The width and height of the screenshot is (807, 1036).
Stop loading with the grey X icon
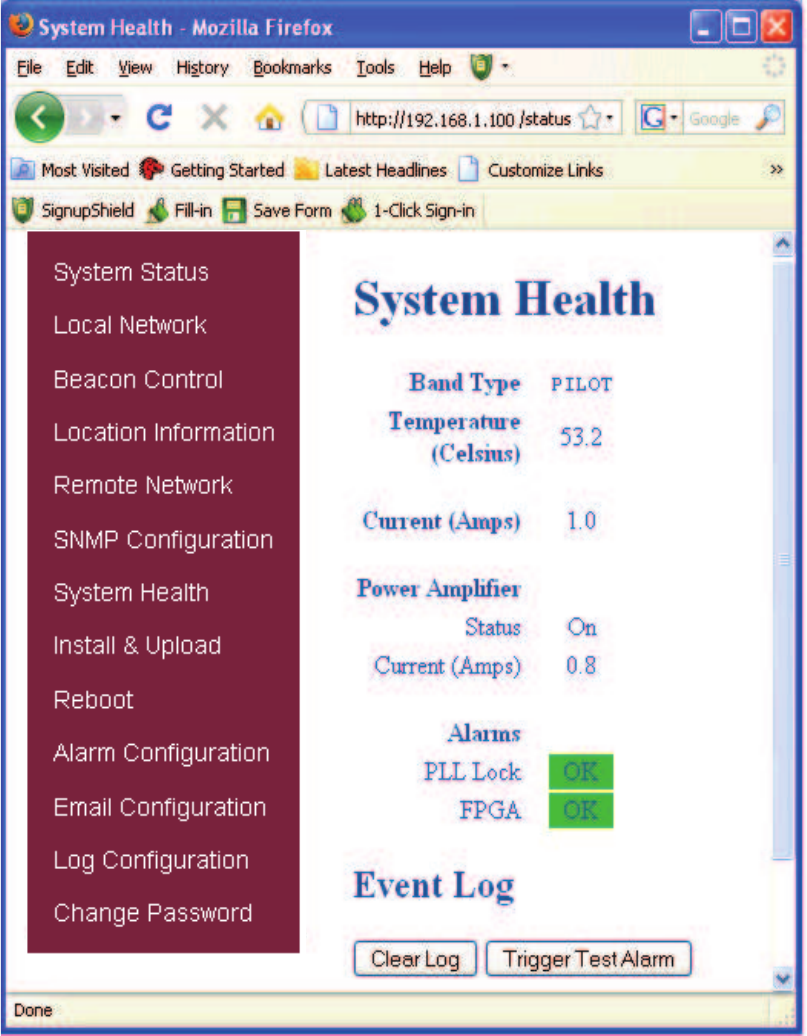[x=214, y=118]
